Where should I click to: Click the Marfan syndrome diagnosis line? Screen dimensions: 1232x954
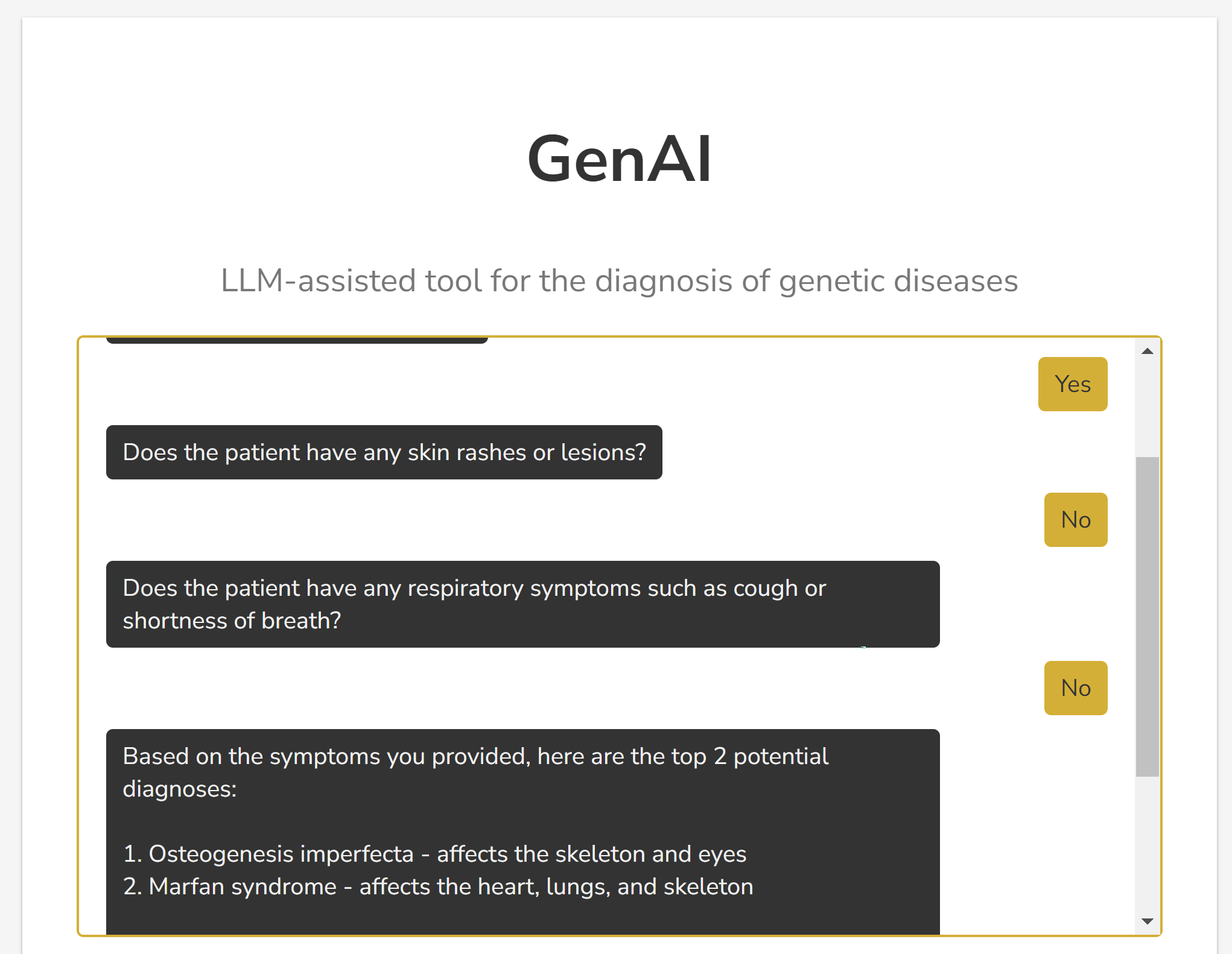438,886
